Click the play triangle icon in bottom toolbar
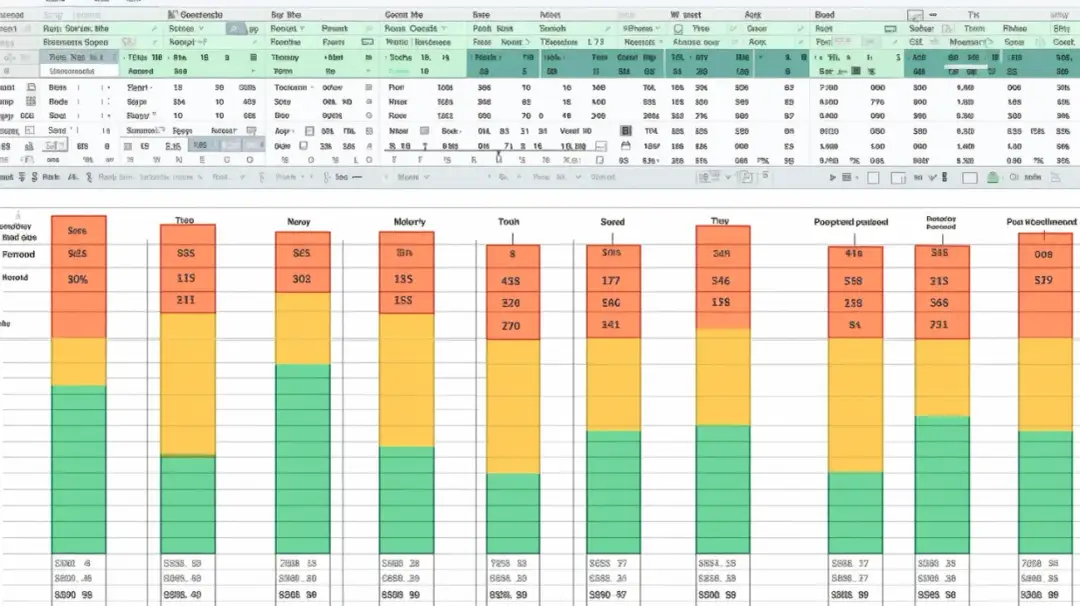 (x=833, y=177)
